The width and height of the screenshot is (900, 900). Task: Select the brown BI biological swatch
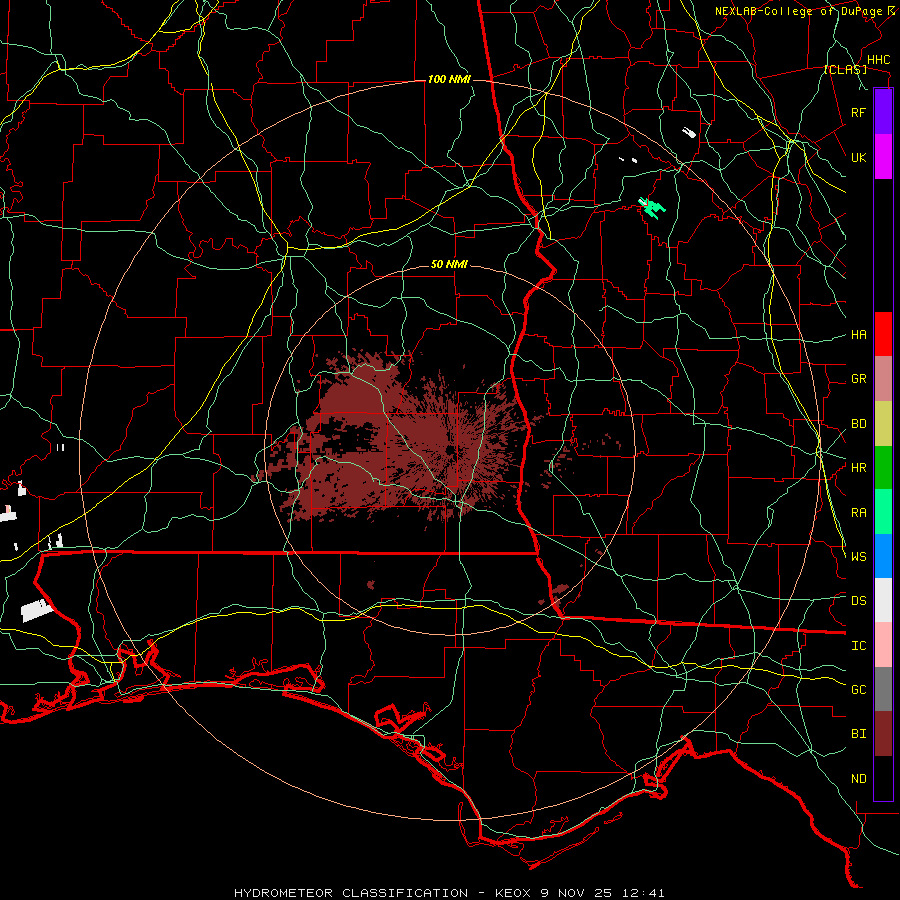[x=883, y=734]
